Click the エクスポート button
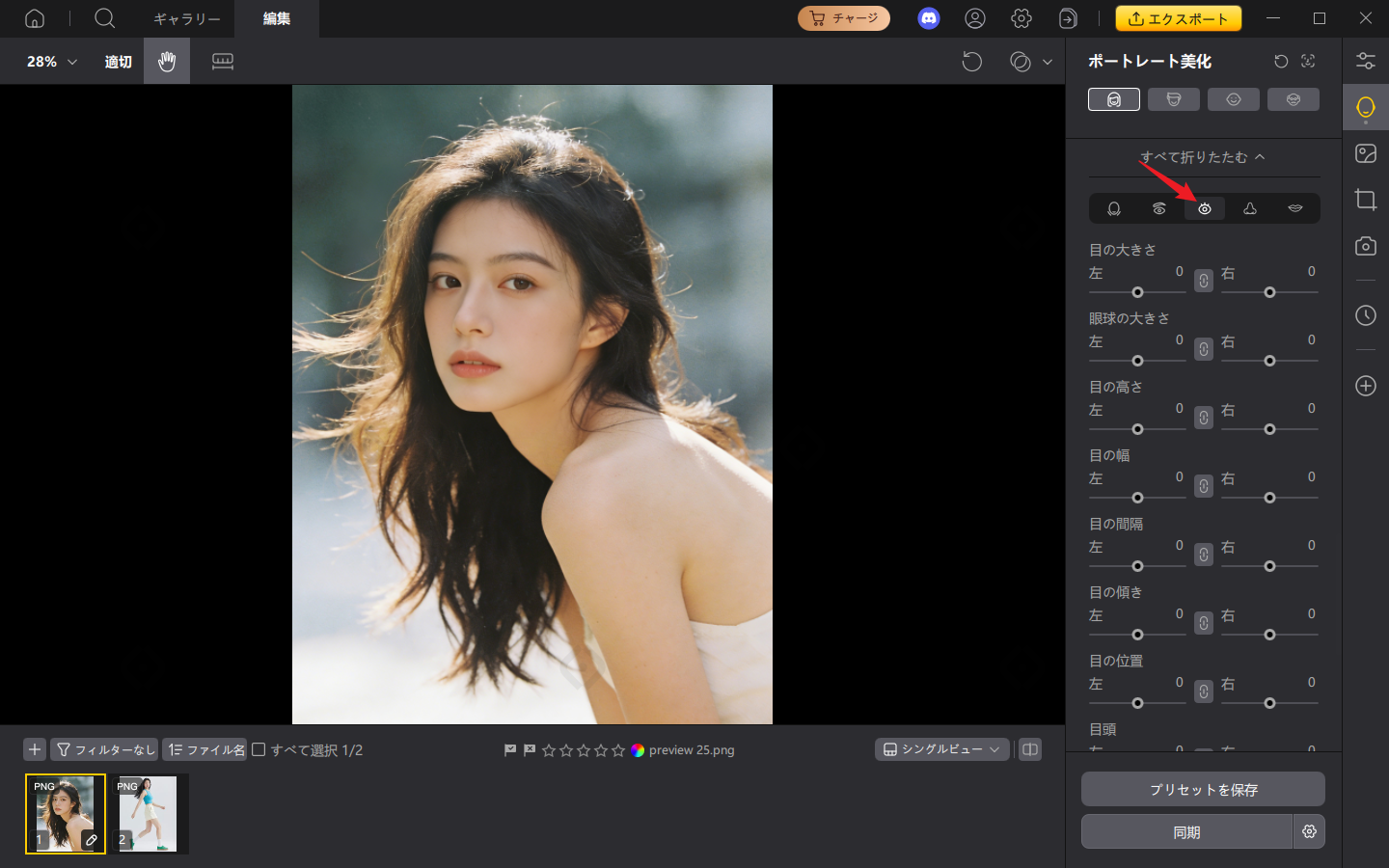Image resolution: width=1389 pixels, height=868 pixels. (x=1178, y=17)
